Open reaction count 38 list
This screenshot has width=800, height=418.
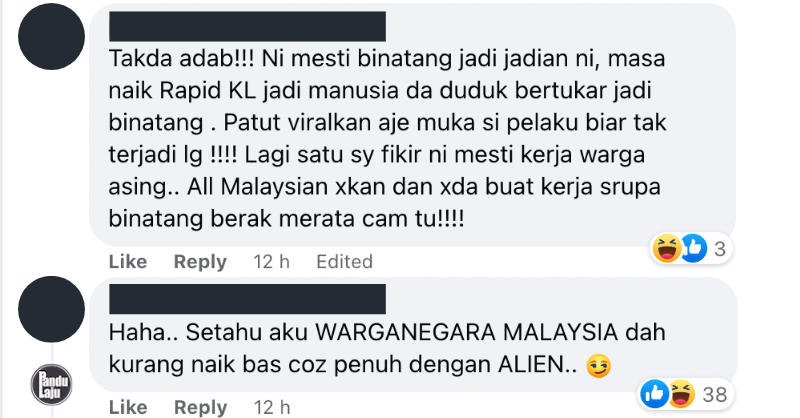click(x=714, y=395)
